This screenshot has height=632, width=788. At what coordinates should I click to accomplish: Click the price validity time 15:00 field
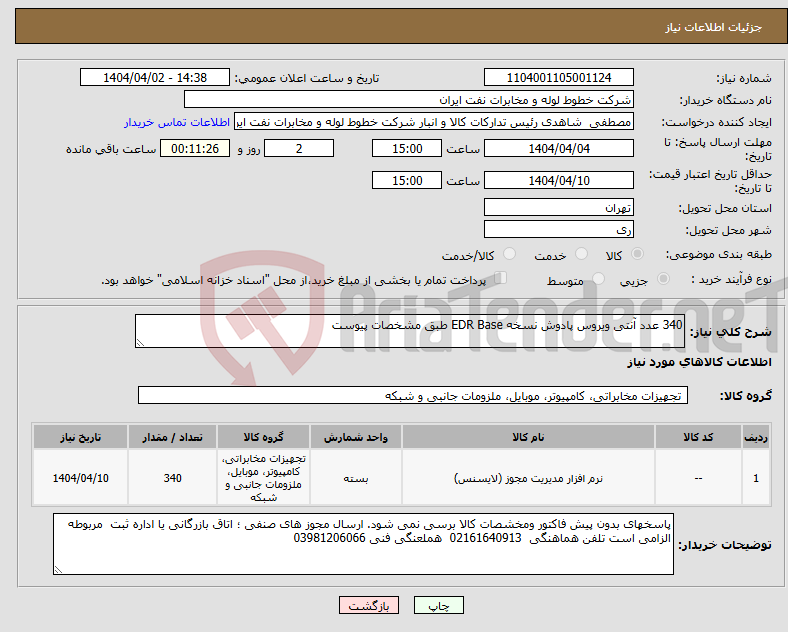tap(407, 180)
